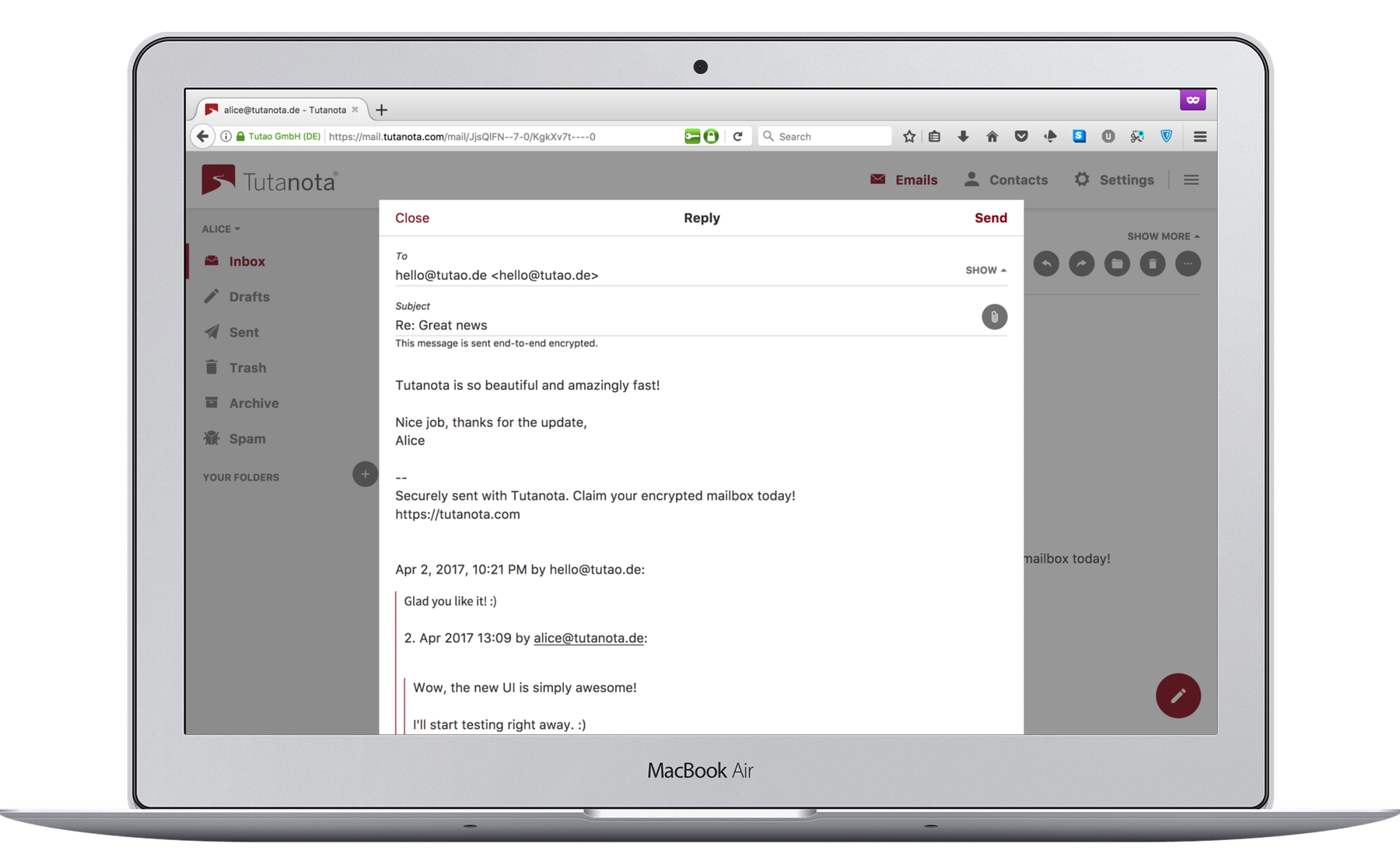This screenshot has width=1400, height=858.
Task: Open the Contacts tab
Action: click(1006, 180)
